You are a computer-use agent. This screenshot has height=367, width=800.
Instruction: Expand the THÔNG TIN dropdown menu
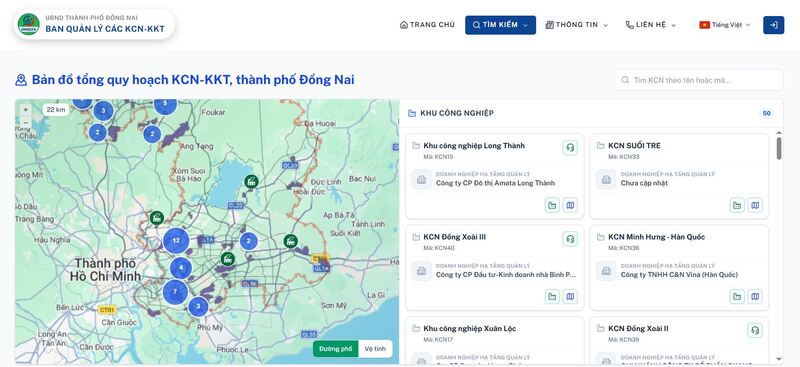[x=577, y=25]
